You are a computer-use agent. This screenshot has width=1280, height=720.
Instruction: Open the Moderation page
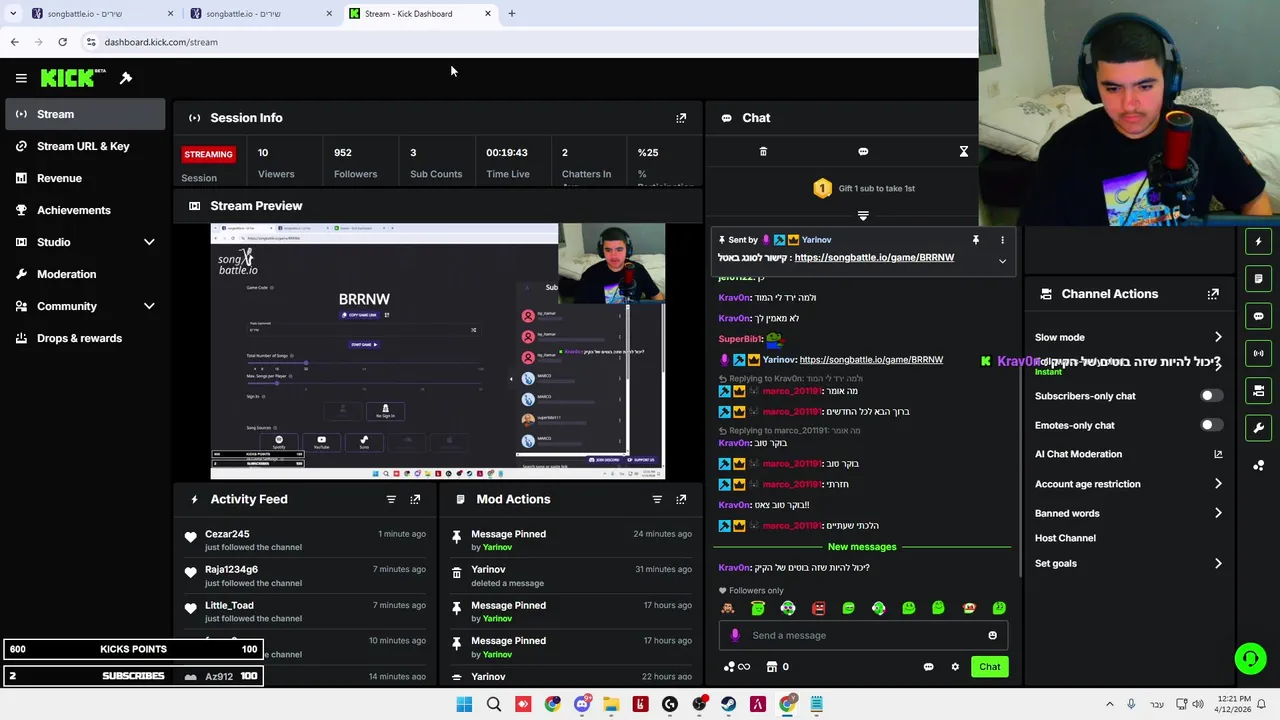pos(85,274)
